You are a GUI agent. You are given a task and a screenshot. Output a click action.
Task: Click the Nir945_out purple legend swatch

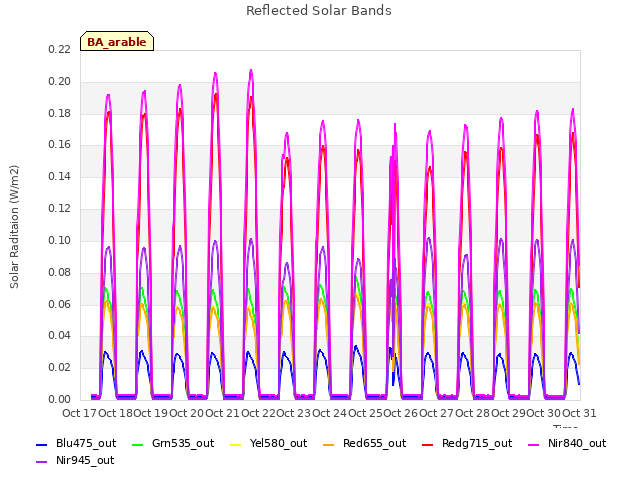click(42, 462)
